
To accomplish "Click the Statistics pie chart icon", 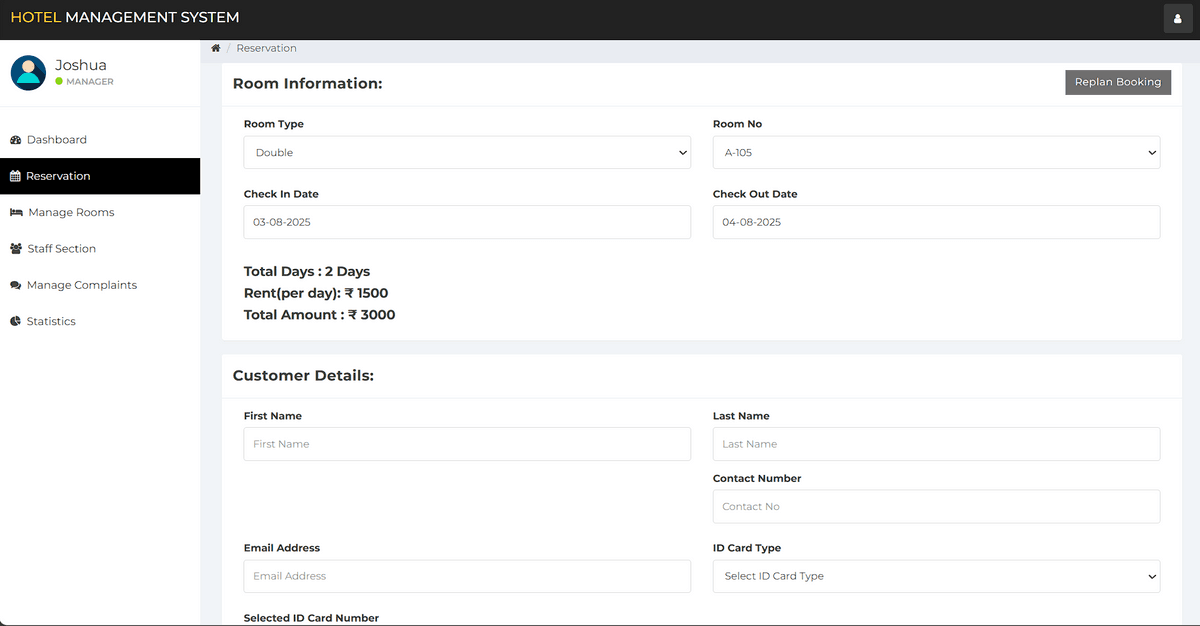I will coord(15,321).
